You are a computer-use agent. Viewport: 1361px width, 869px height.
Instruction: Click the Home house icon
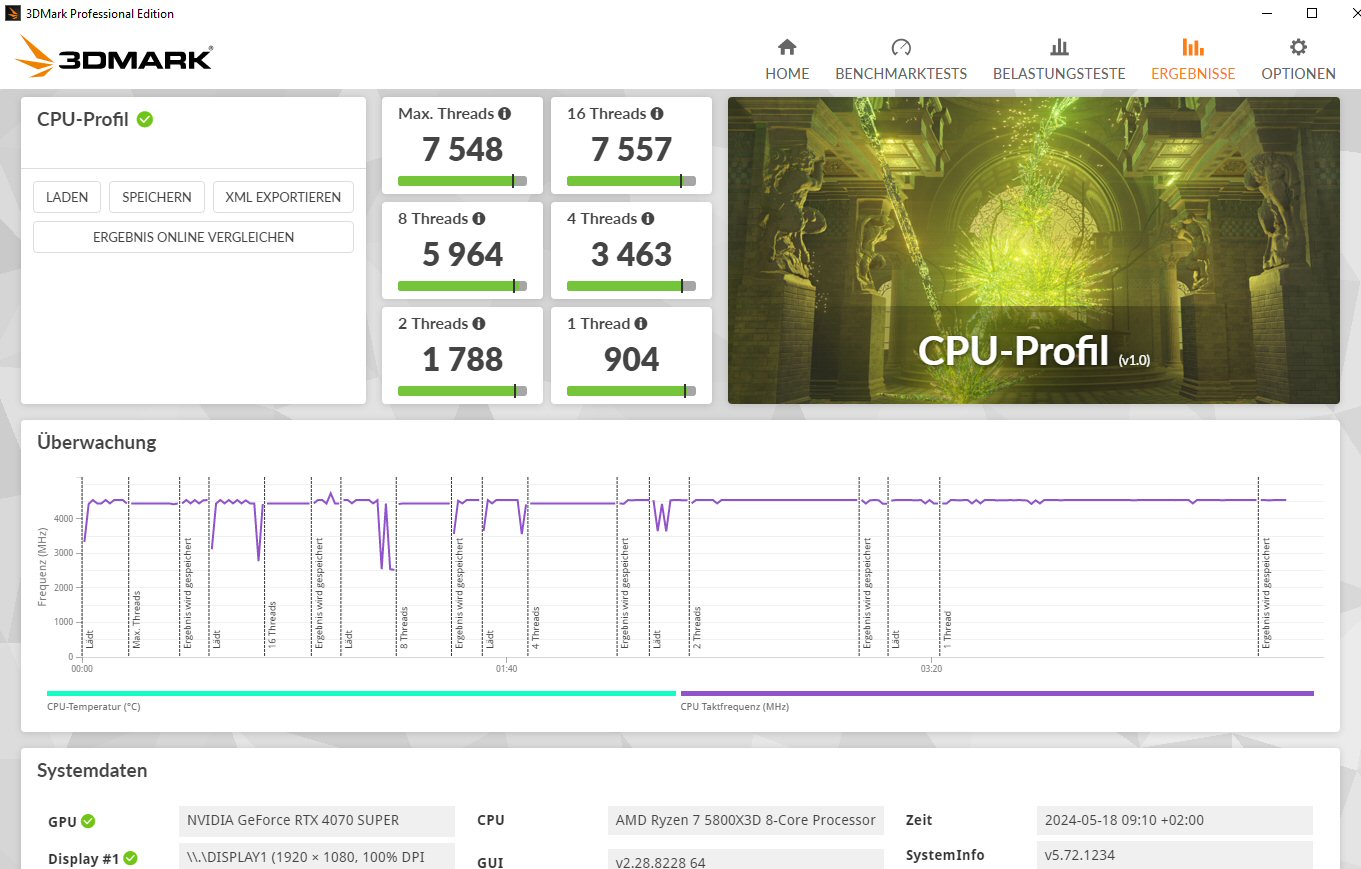(x=787, y=47)
